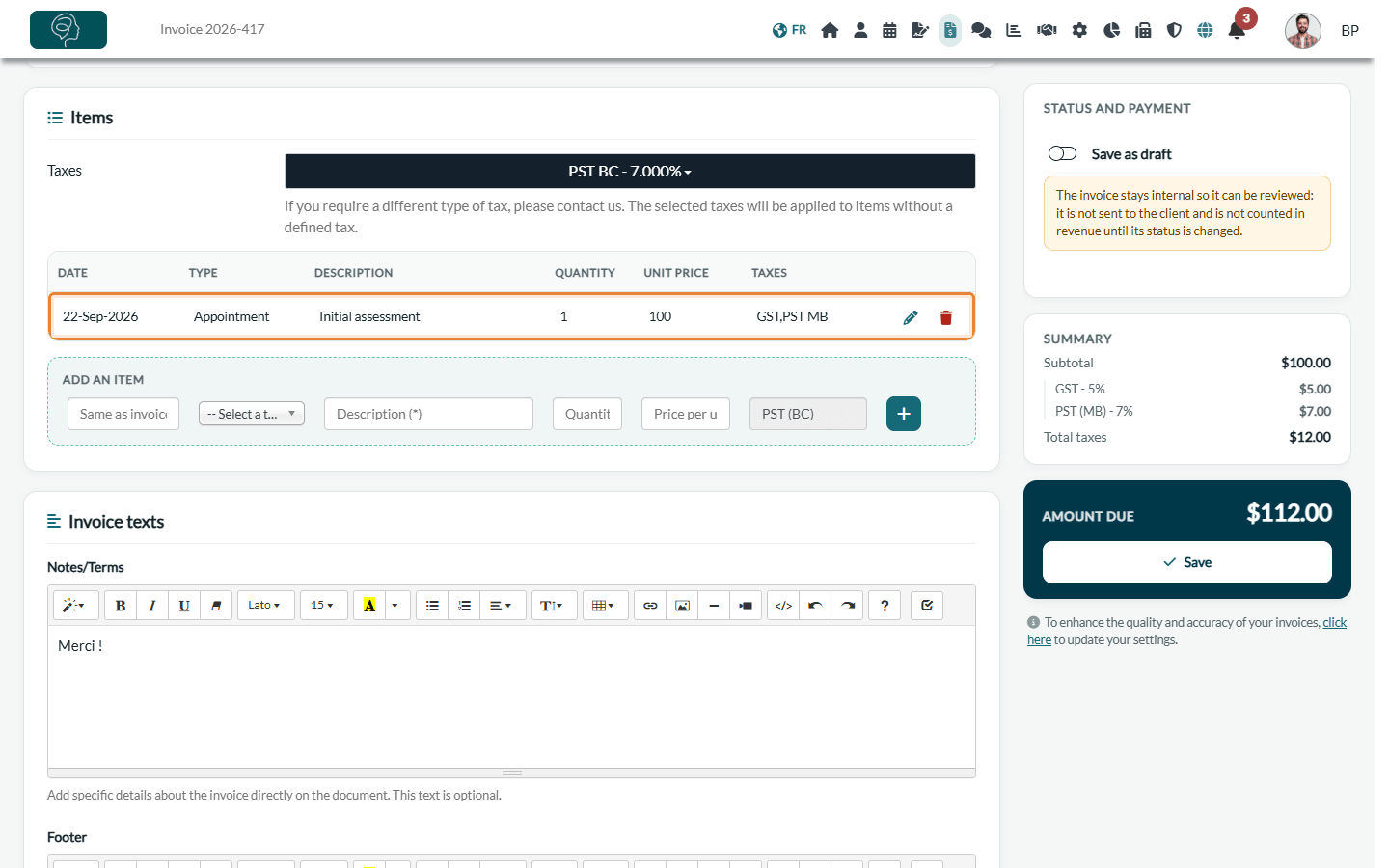Click the Price per unit input field
Image resolution: width=1389 pixels, height=868 pixels.
[686, 414]
